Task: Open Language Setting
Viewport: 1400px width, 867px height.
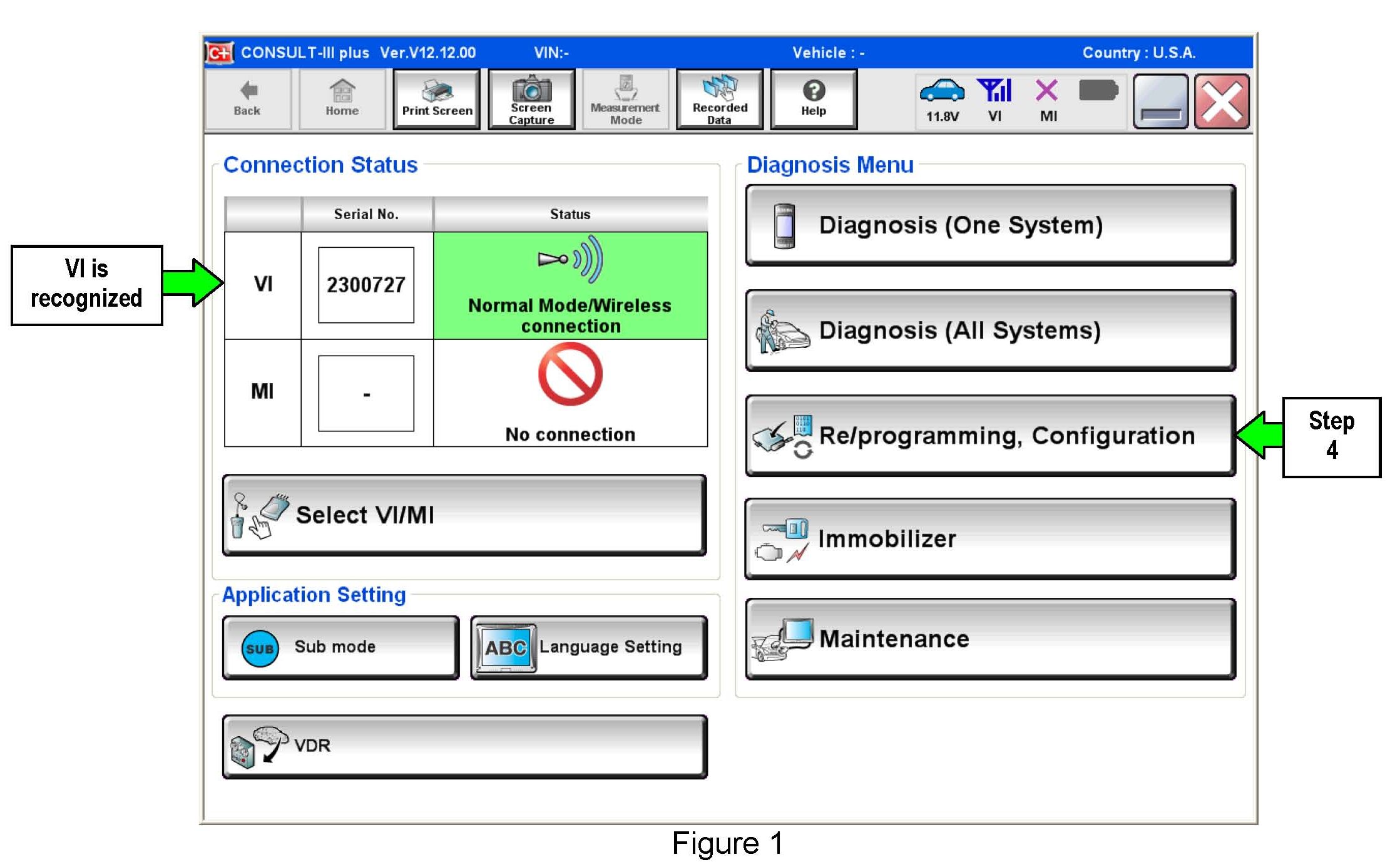Action: click(x=588, y=647)
